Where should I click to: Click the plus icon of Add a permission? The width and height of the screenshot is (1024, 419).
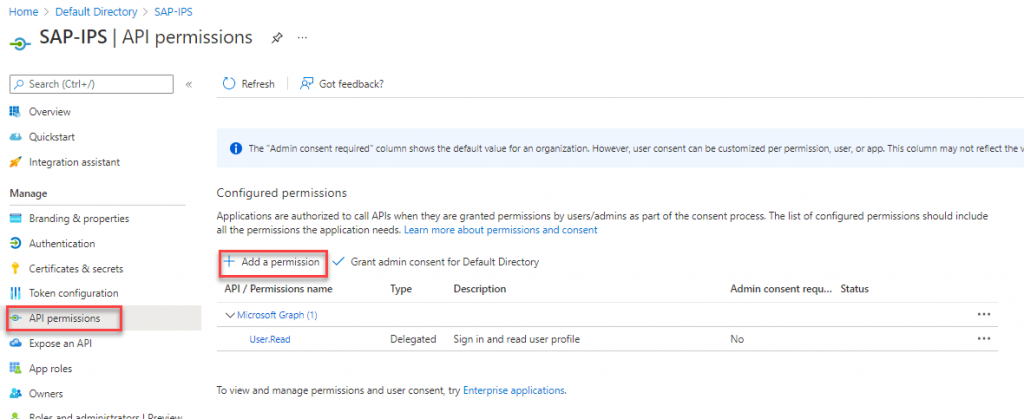pos(229,261)
